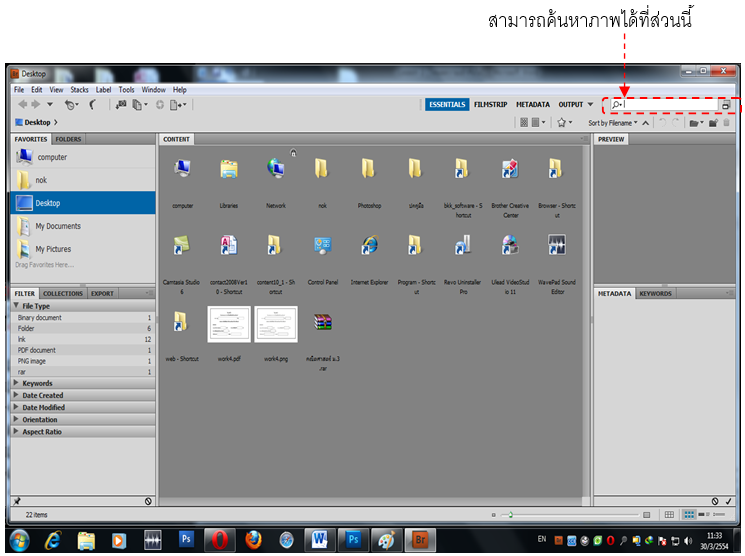Click the thumbnail size slider
745x556 pixels.
[510, 515]
